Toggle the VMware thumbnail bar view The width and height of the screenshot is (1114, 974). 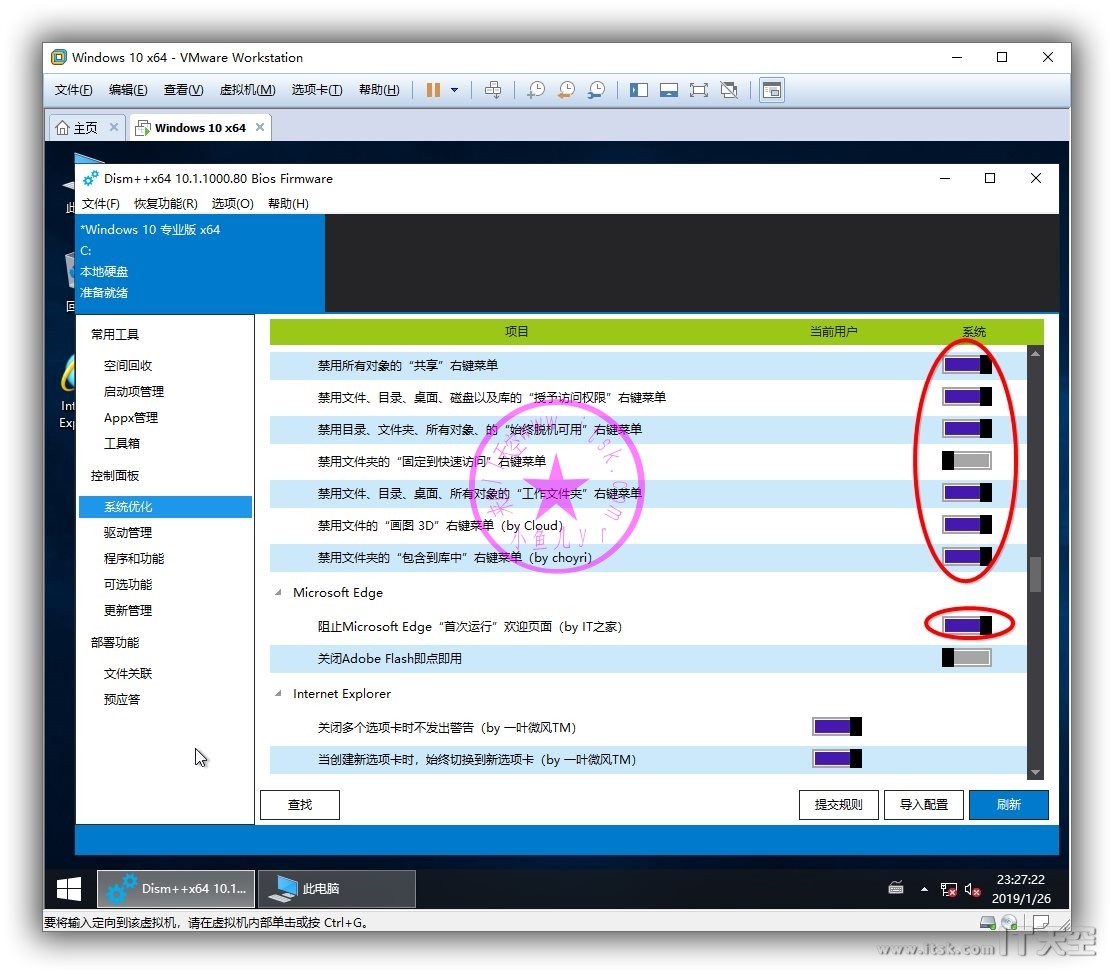click(x=669, y=90)
